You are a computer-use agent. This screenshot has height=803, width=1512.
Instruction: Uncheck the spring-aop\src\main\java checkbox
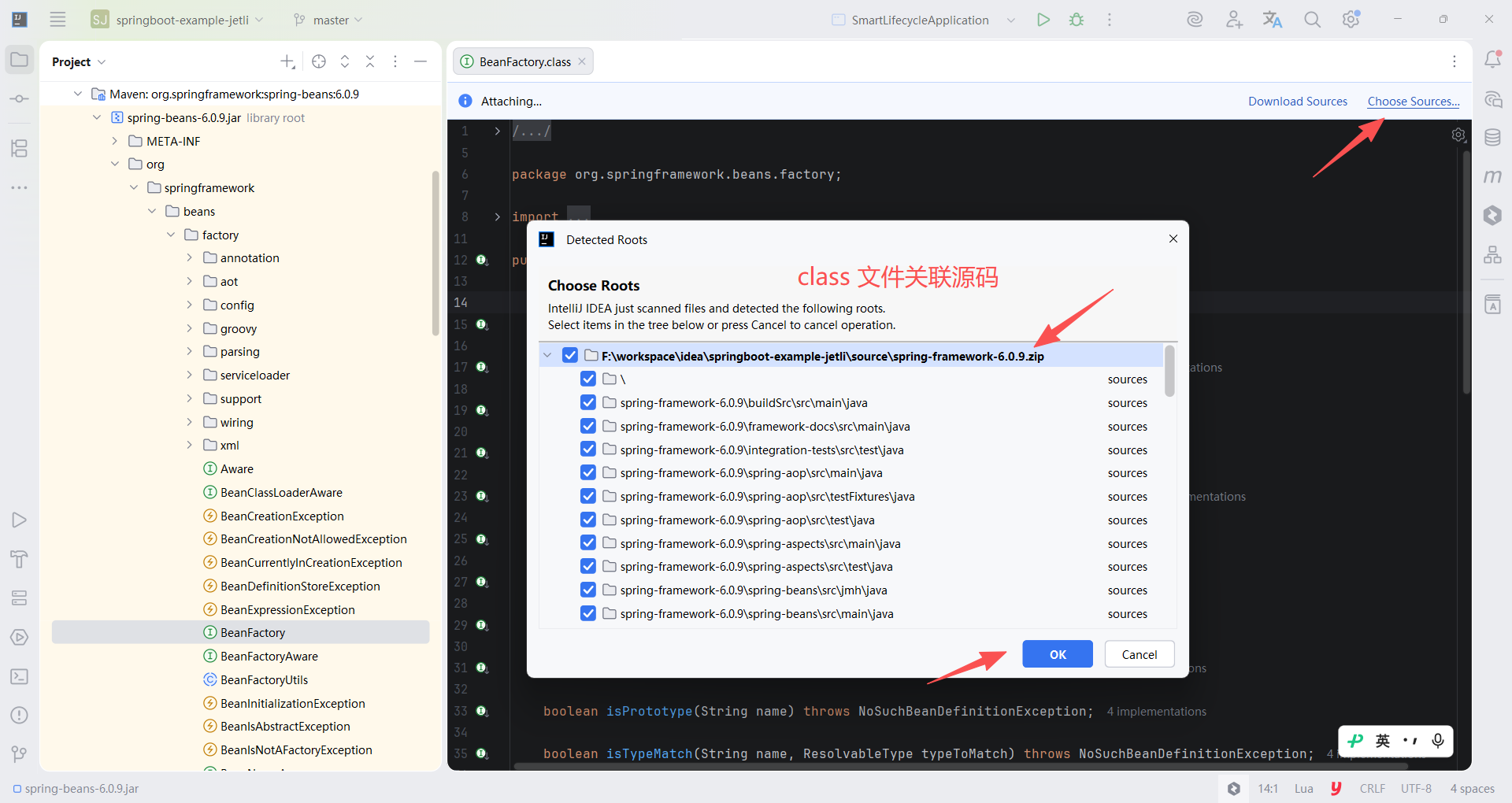[x=588, y=472]
